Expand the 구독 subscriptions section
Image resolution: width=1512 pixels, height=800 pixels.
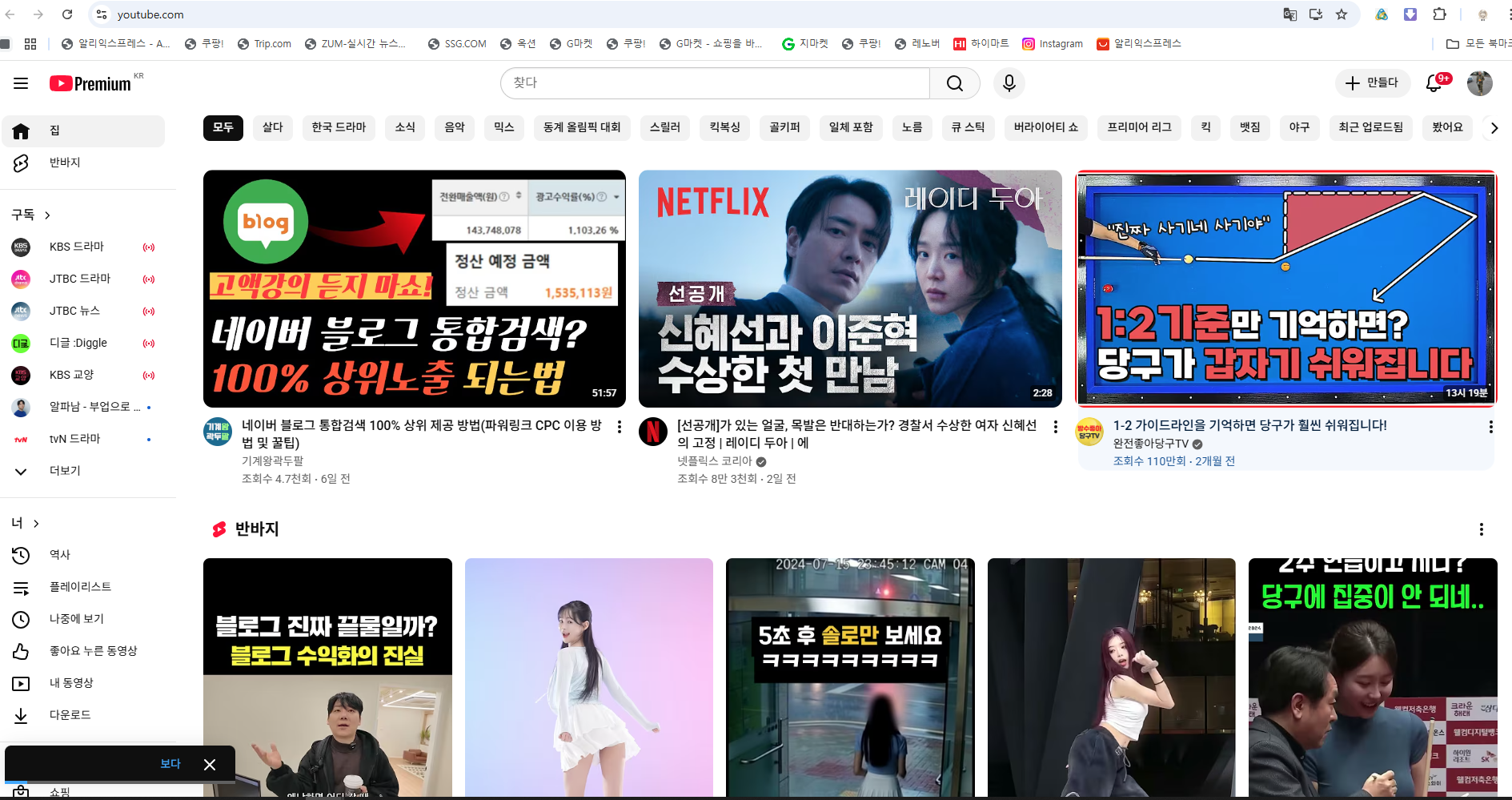31,215
